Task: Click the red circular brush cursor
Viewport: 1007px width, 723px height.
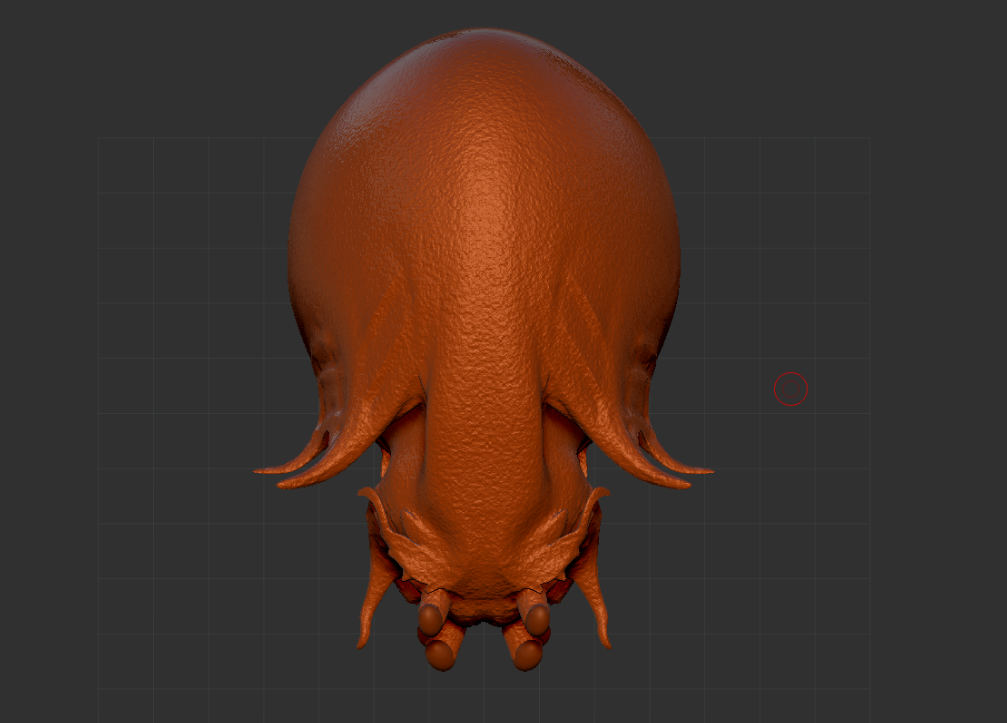Action: coord(790,389)
